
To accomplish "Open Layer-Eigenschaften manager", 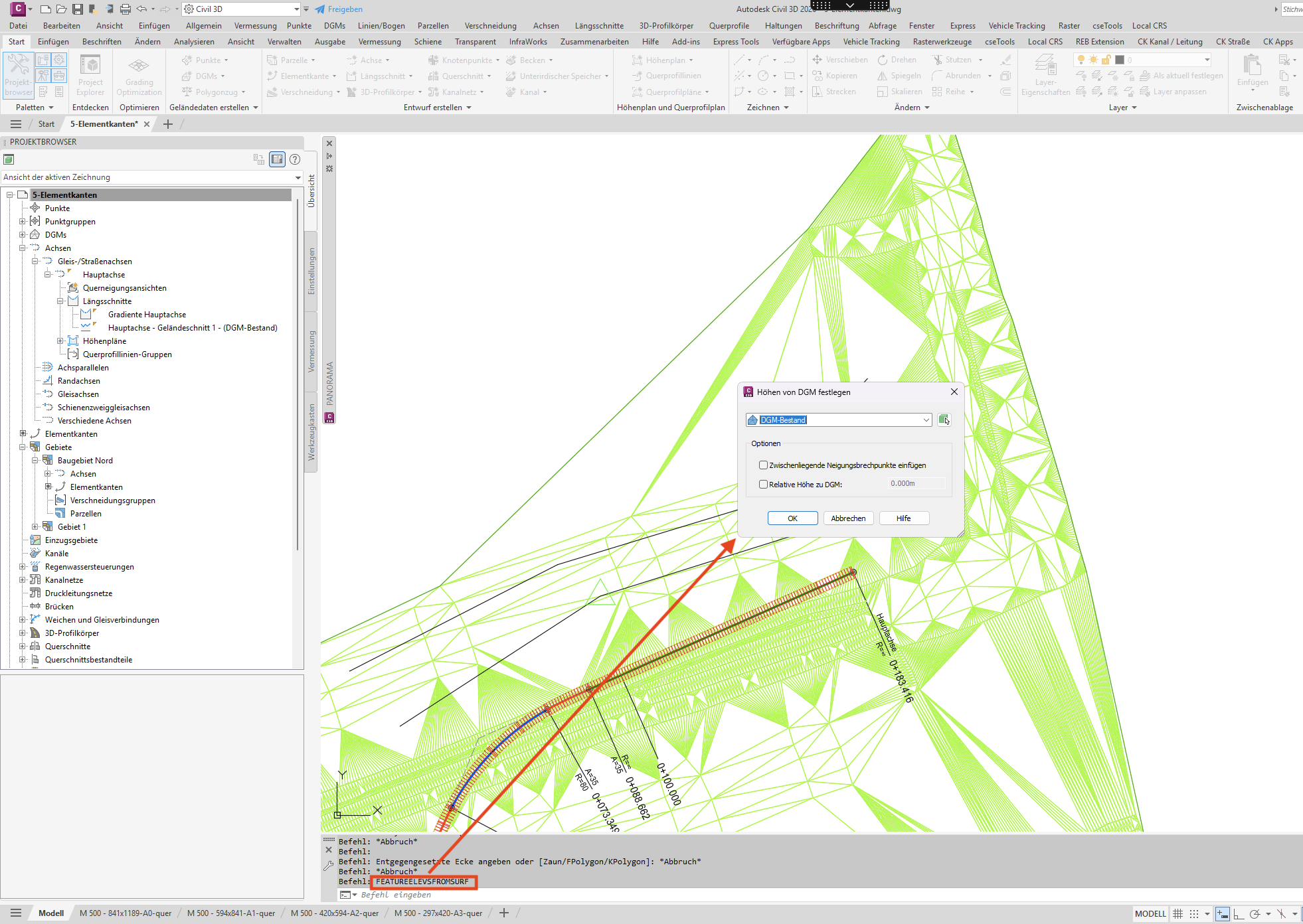I will 1045,75.
